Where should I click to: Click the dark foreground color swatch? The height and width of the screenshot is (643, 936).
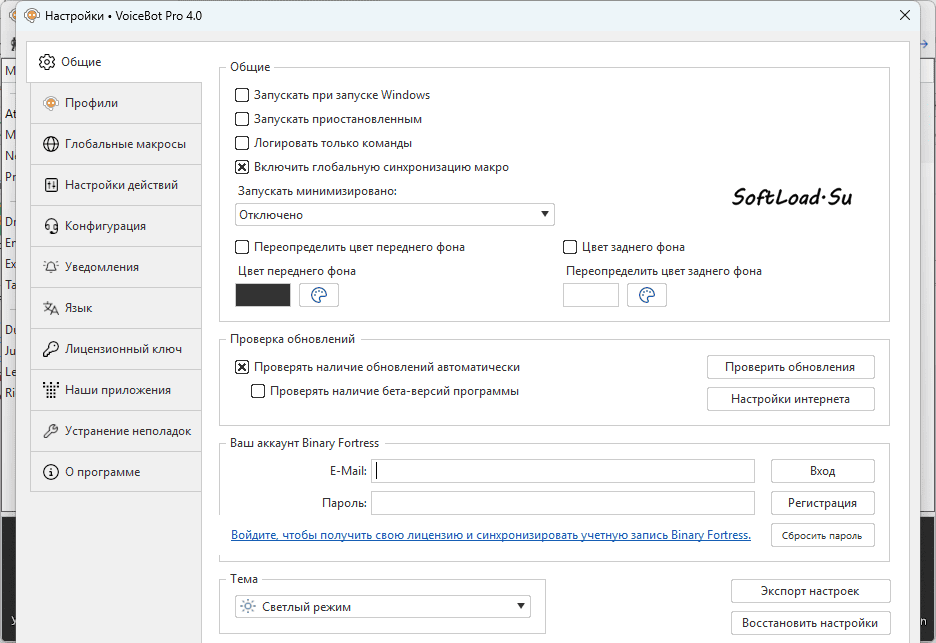[x=263, y=295]
